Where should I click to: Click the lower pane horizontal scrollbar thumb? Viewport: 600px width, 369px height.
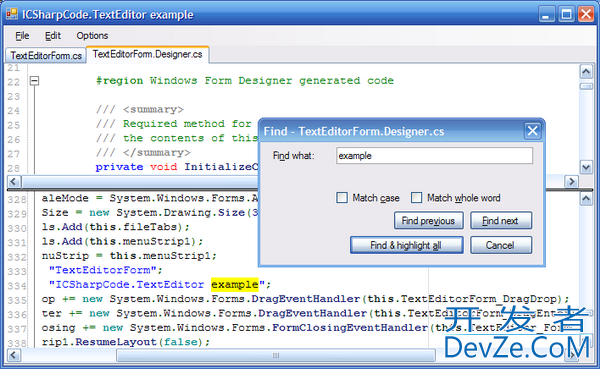point(276,355)
